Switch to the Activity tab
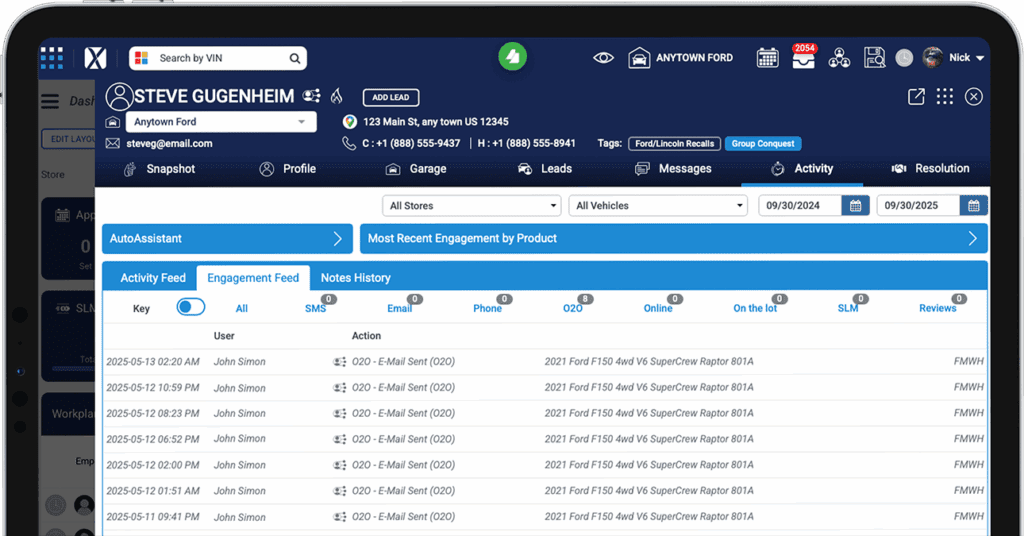The width and height of the screenshot is (1024, 536). [802, 169]
